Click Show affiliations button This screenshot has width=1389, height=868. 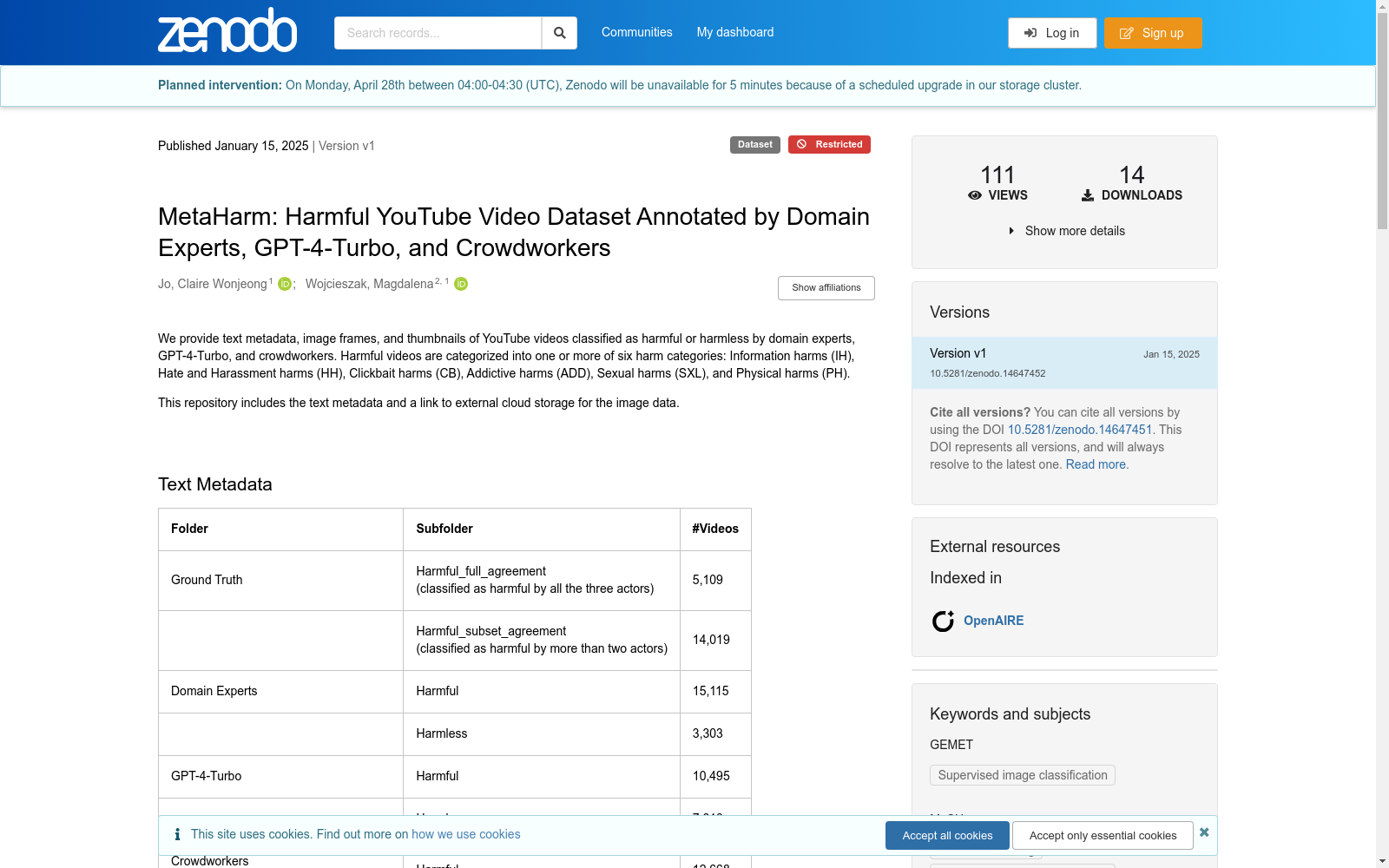(x=826, y=288)
